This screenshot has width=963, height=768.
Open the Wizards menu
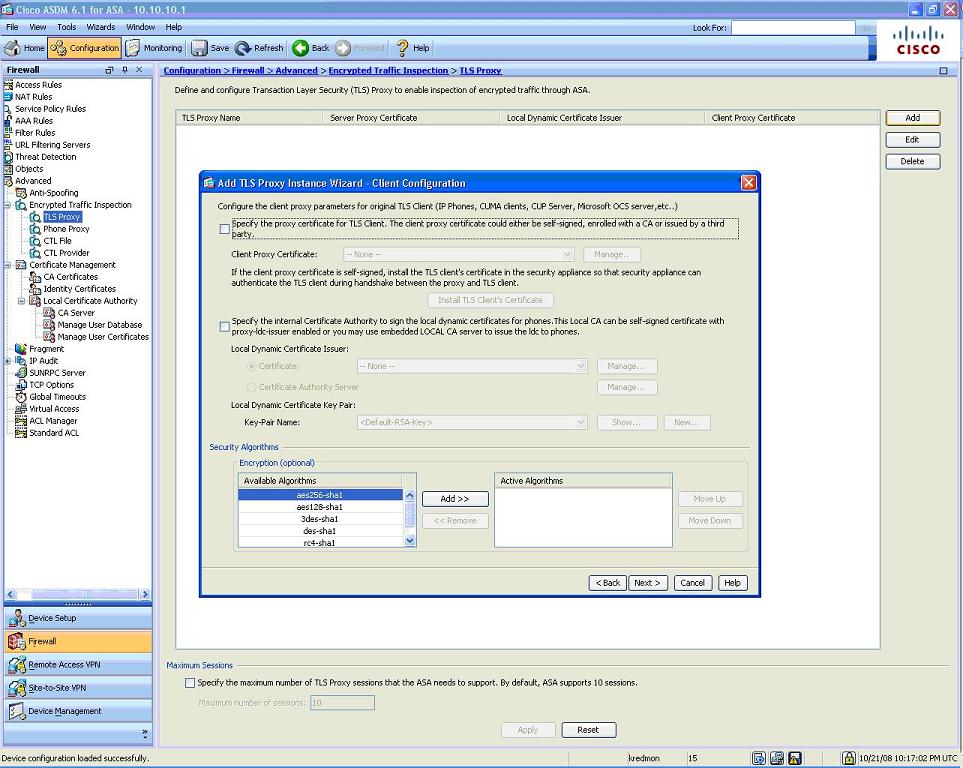pyautogui.click(x=101, y=27)
